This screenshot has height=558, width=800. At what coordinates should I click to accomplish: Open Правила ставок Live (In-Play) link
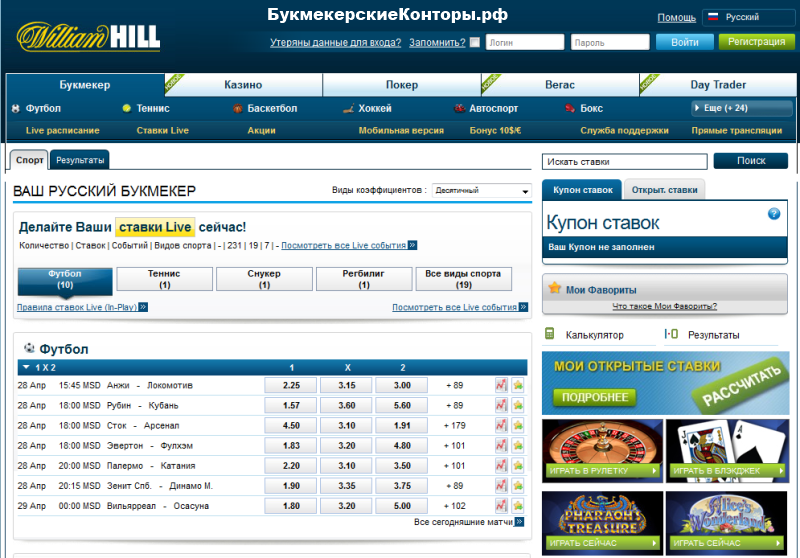pyautogui.click(x=82, y=307)
